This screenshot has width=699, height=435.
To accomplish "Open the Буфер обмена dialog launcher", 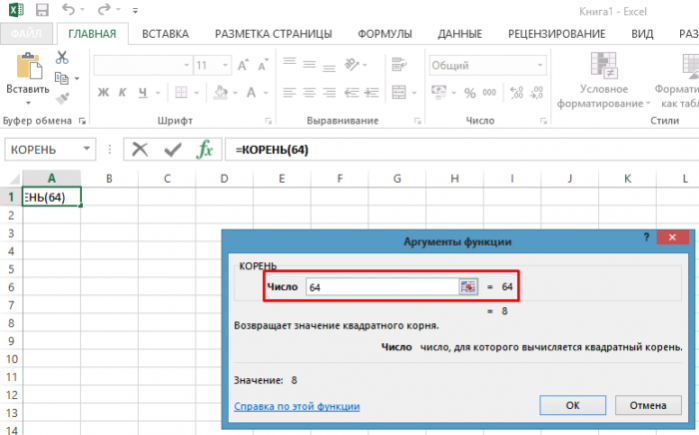I will 82,121.
